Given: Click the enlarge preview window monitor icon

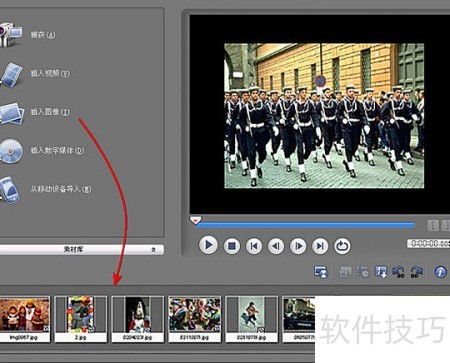Looking at the screenshot, I should pyautogui.click(x=321, y=272).
